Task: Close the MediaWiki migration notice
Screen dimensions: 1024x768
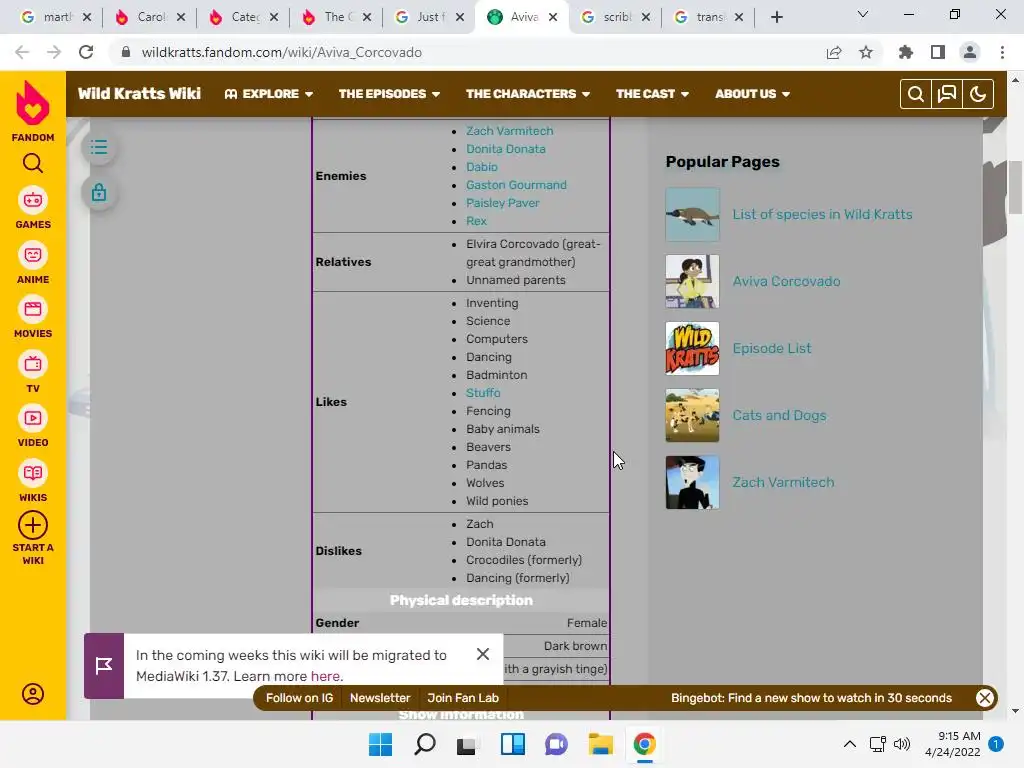Action: pyautogui.click(x=483, y=654)
